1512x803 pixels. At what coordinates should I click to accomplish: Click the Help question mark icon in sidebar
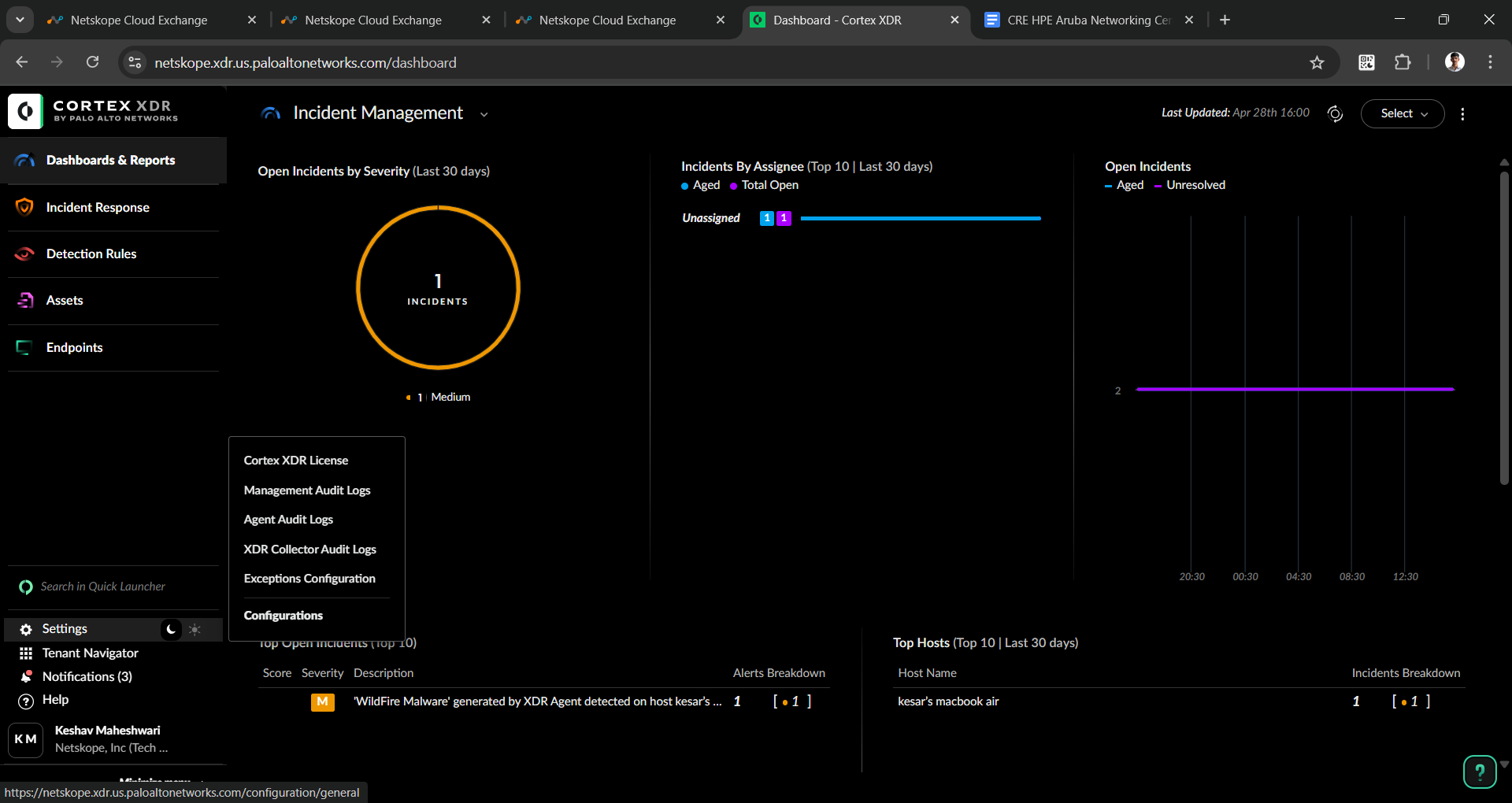coord(26,701)
